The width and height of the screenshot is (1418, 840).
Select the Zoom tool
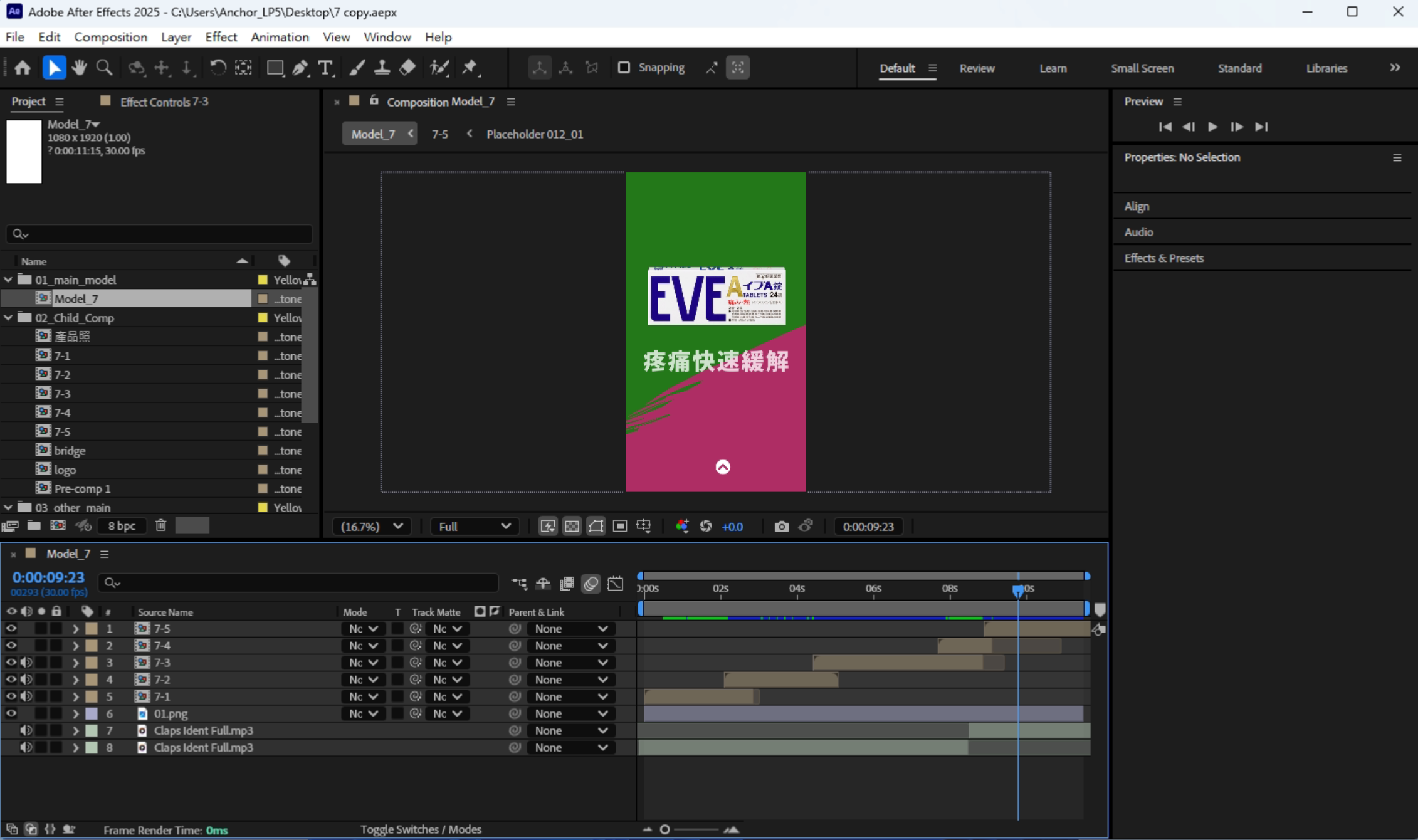[104, 68]
